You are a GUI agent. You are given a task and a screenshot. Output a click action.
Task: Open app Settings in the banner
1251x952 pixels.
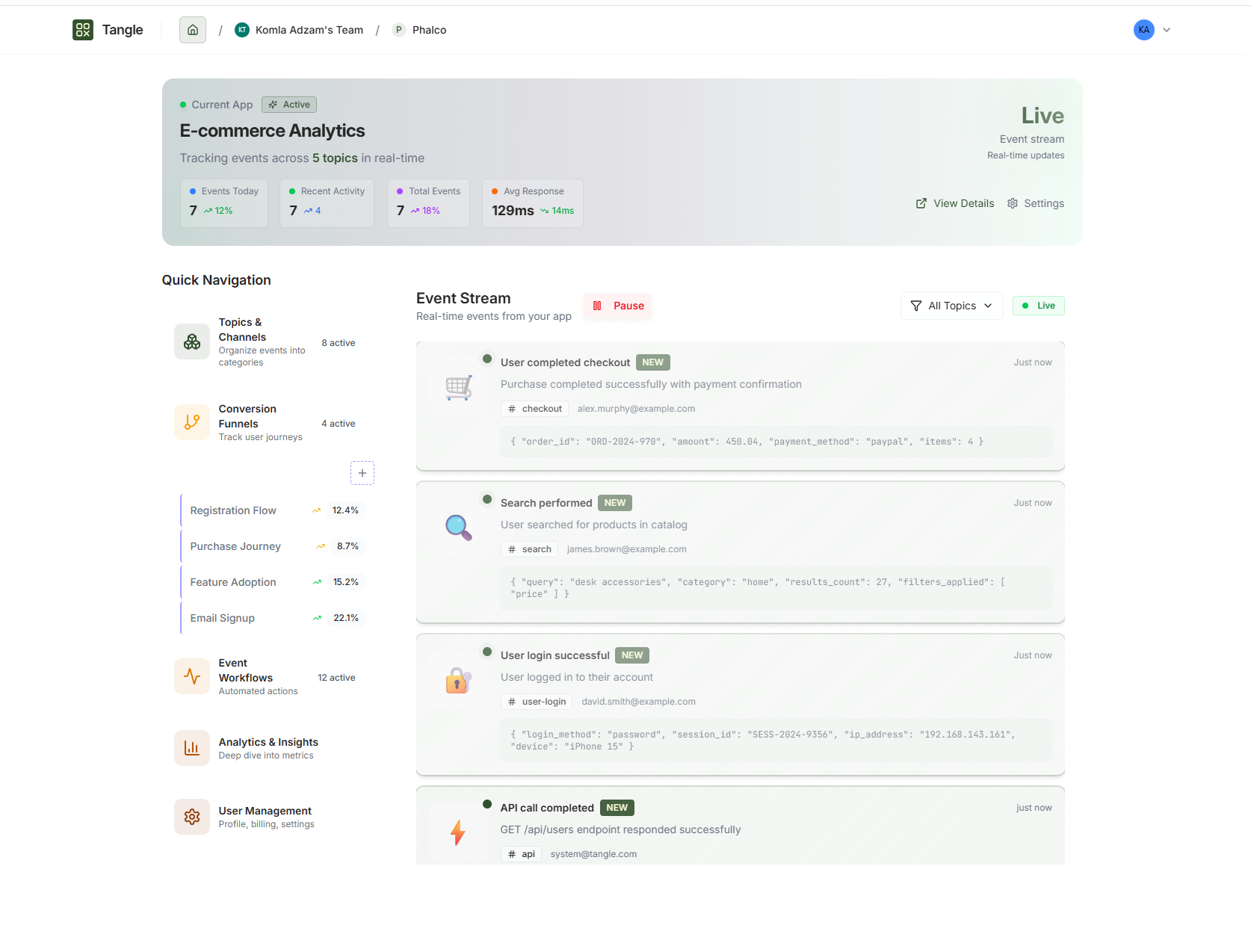pos(1036,203)
